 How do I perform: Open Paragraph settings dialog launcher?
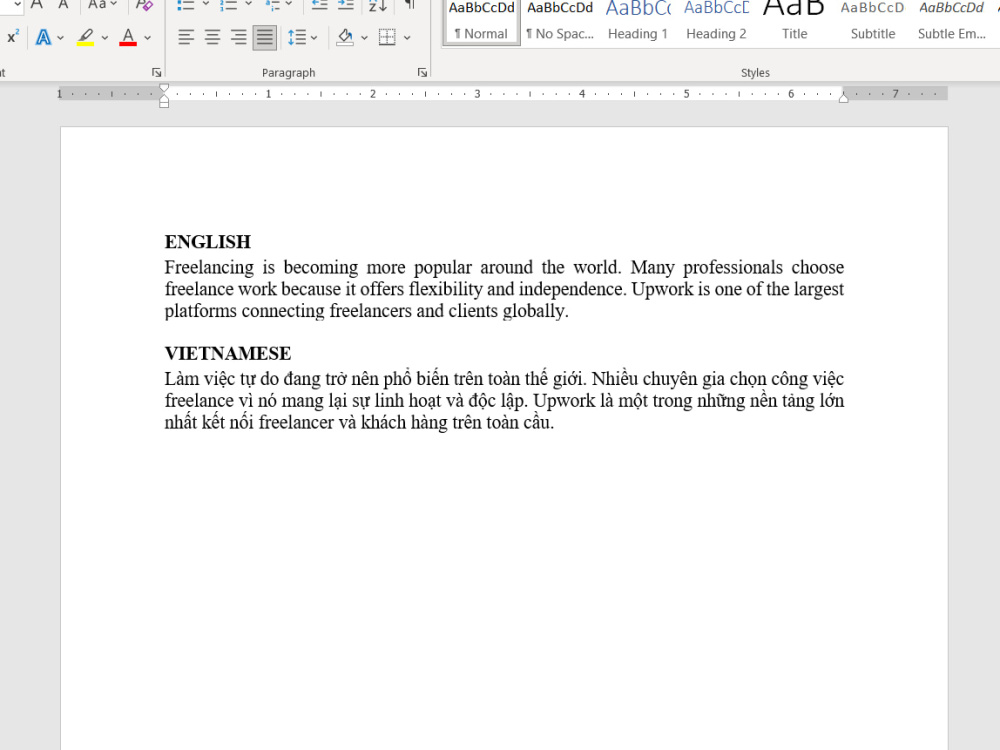tap(422, 73)
